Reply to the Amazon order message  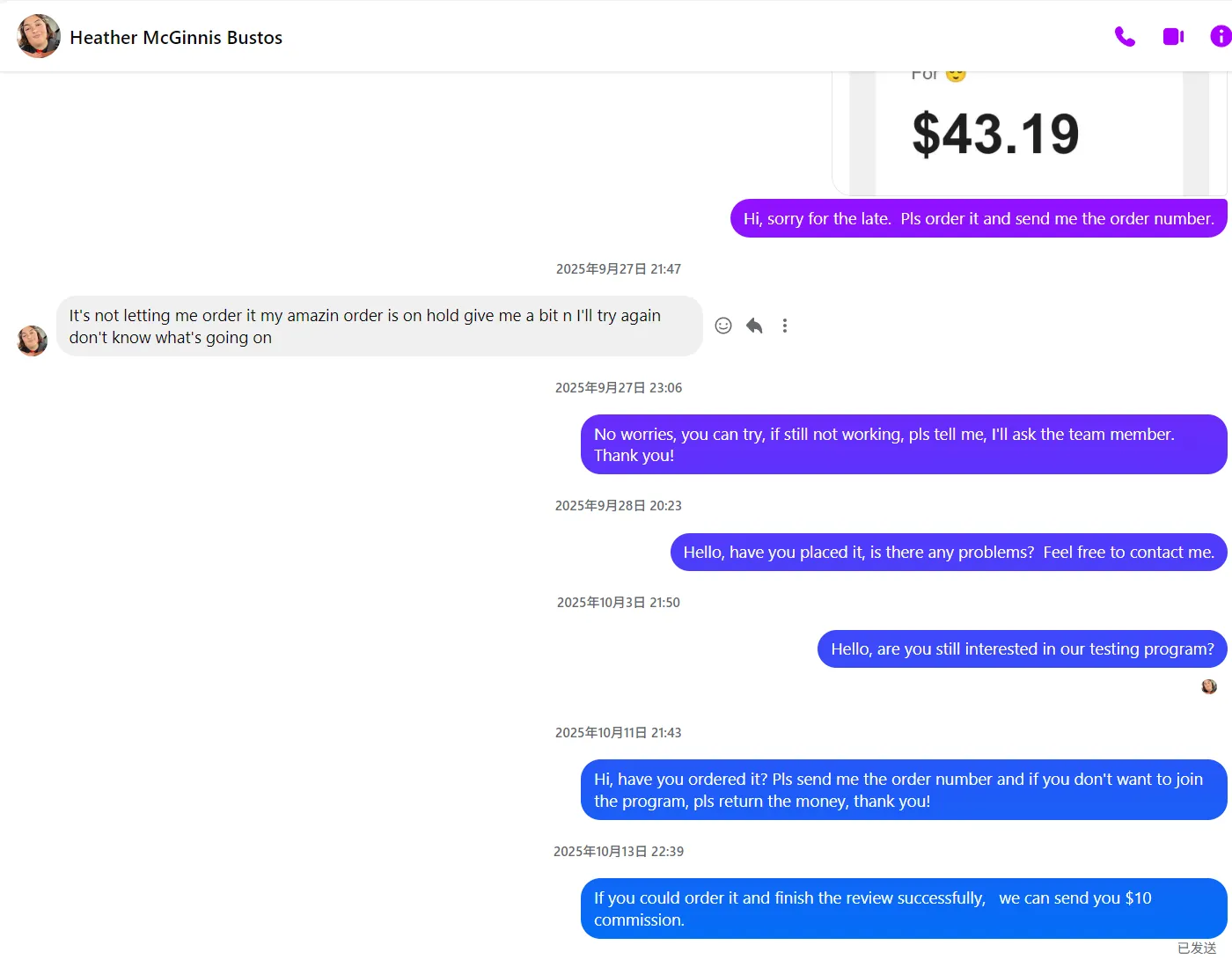pyautogui.click(x=754, y=326)
